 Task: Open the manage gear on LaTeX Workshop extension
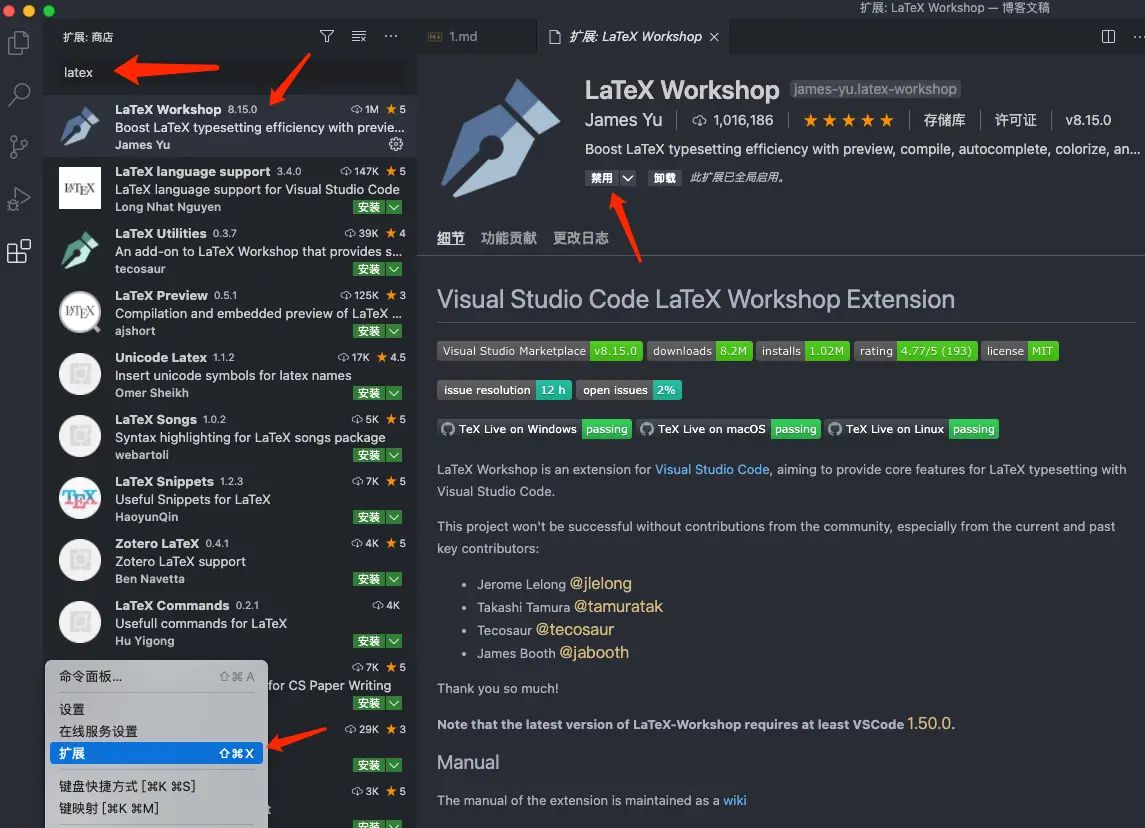click(x=396, y=144)
